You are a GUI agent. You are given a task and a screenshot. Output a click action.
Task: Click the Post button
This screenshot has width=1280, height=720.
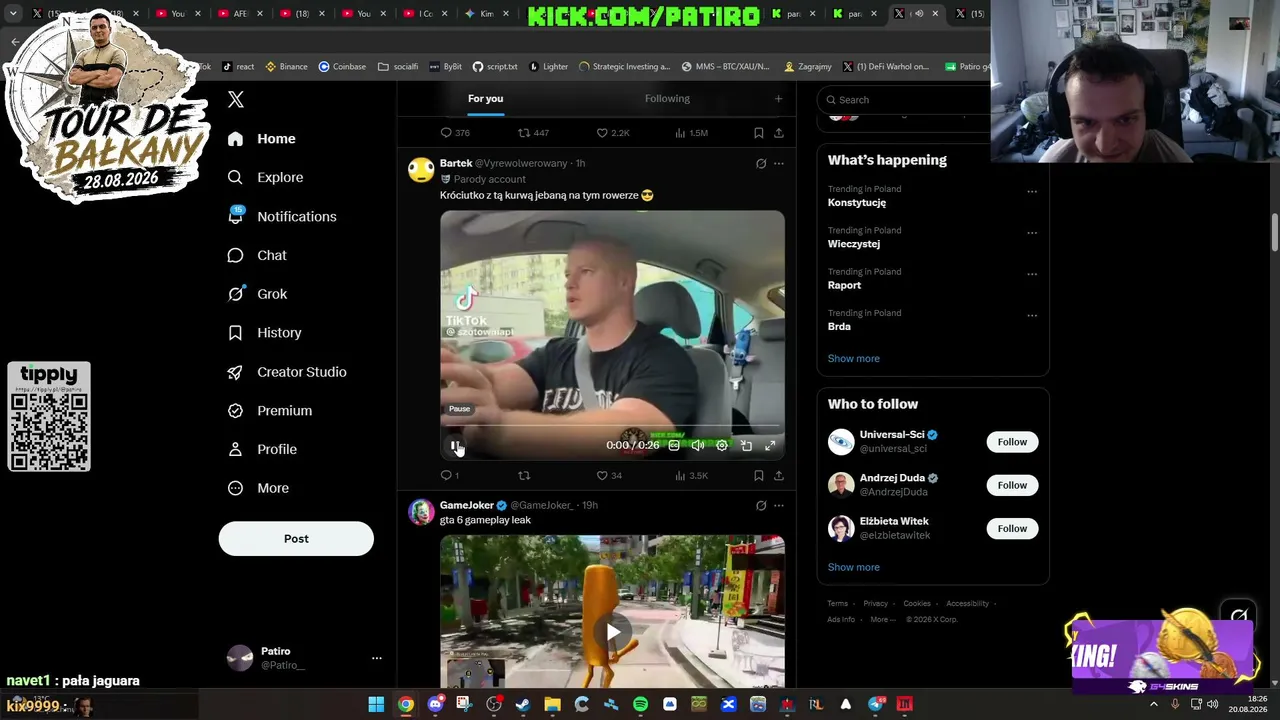(x=296, y=538)
